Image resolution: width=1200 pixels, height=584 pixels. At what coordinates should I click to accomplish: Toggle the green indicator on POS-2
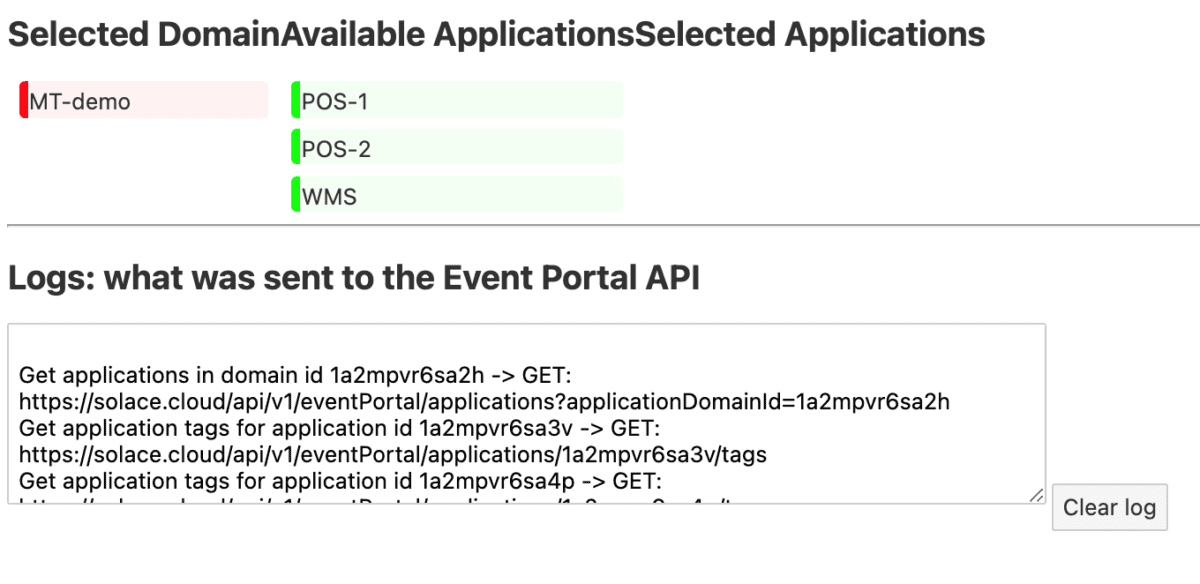tap(294, 148)
